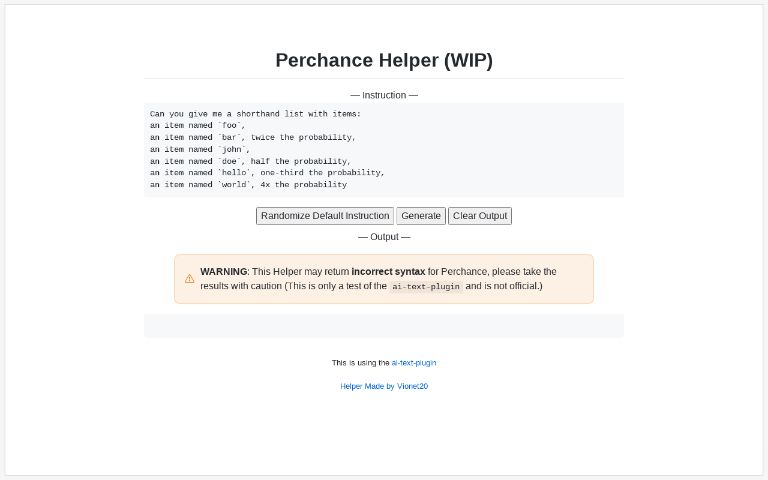Image resolution: width=768 pixels, height=480 pixels.
Task: Click the ai-text-plugin code tag in the warning
Action: [426, 286]
